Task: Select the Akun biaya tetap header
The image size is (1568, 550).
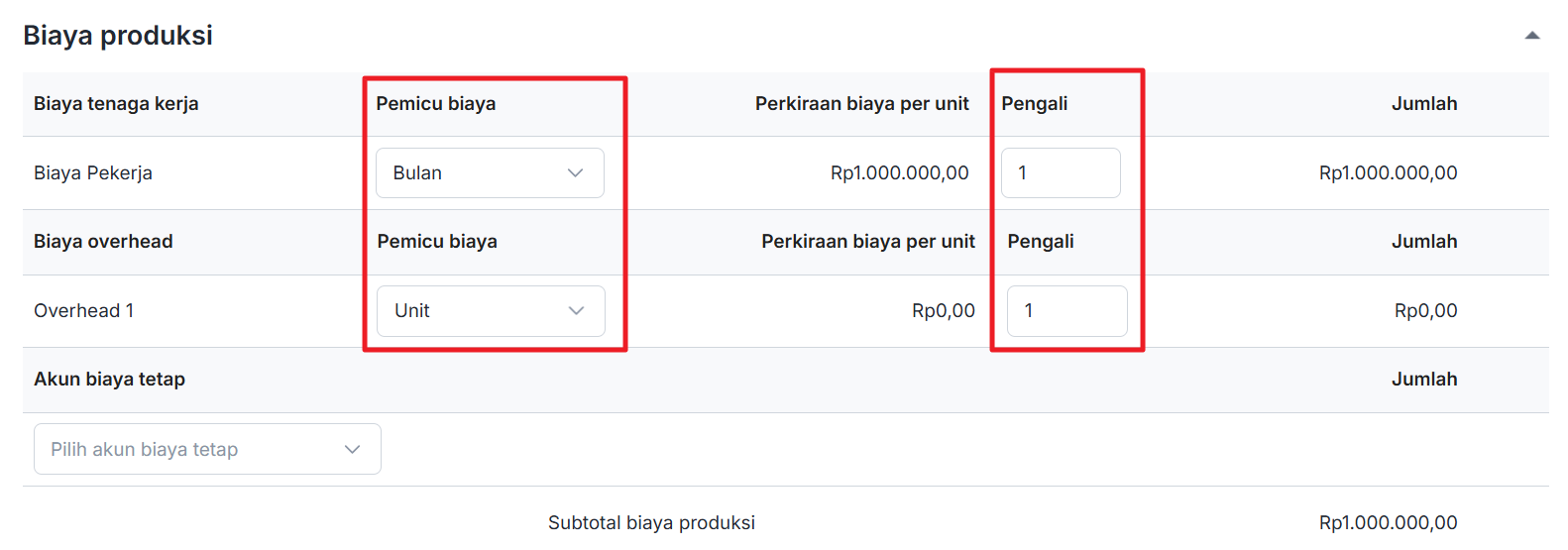Action: pos(109,380)
